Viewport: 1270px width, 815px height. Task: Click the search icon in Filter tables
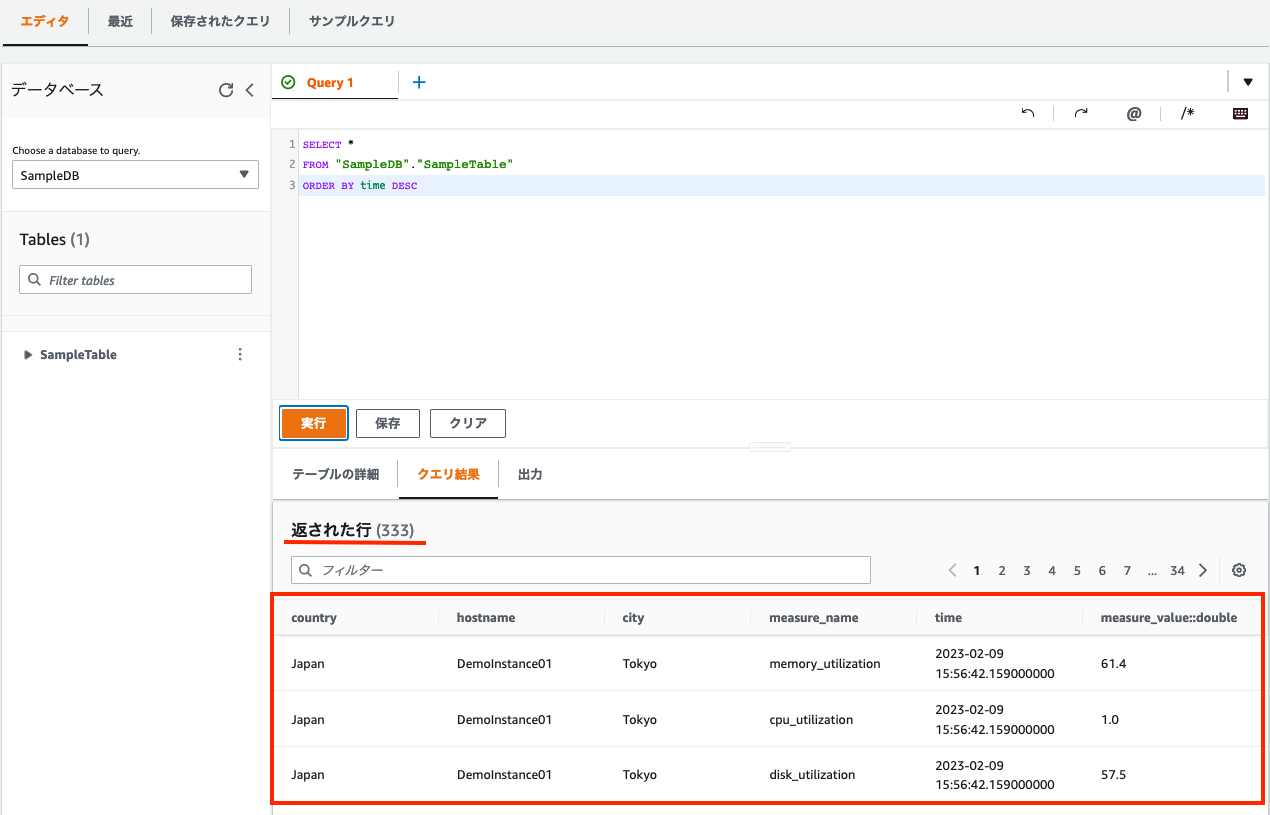35,279
